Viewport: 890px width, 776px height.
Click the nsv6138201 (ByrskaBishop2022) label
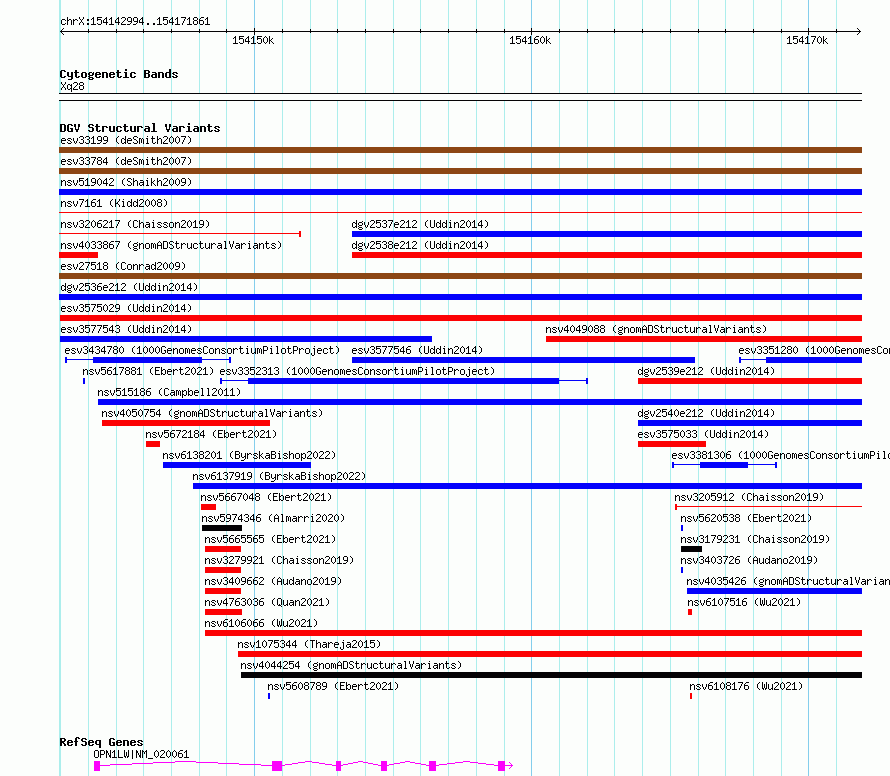click(x=249, y=455)
